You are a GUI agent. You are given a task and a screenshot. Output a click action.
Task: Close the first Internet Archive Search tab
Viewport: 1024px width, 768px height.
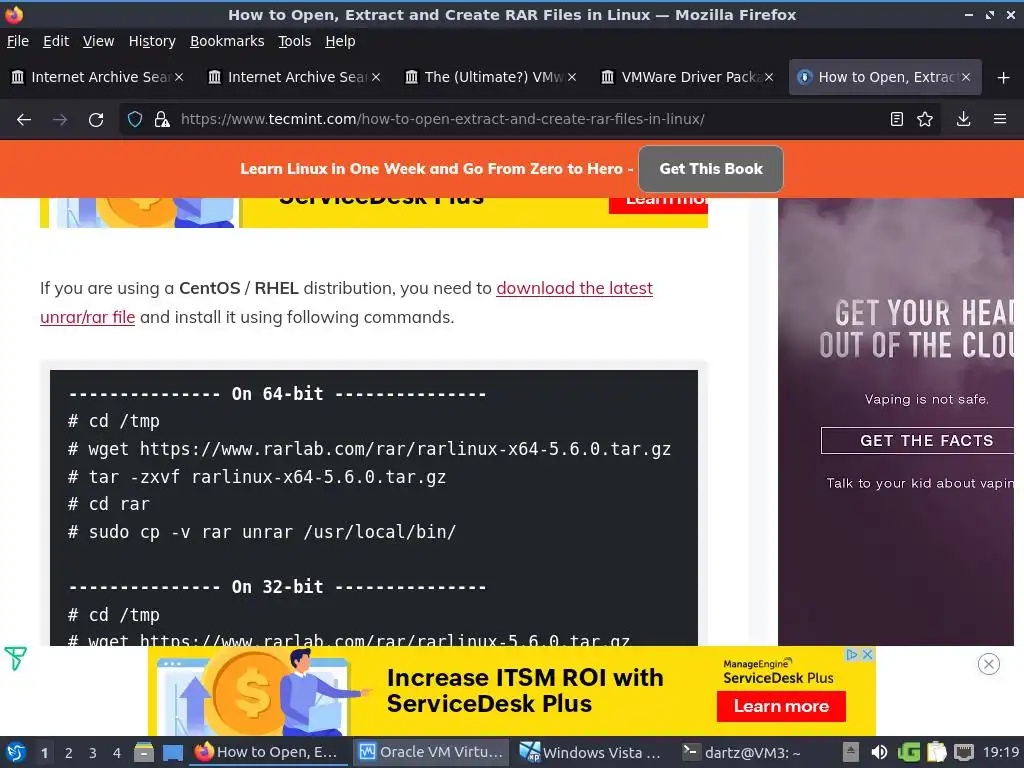179,77
